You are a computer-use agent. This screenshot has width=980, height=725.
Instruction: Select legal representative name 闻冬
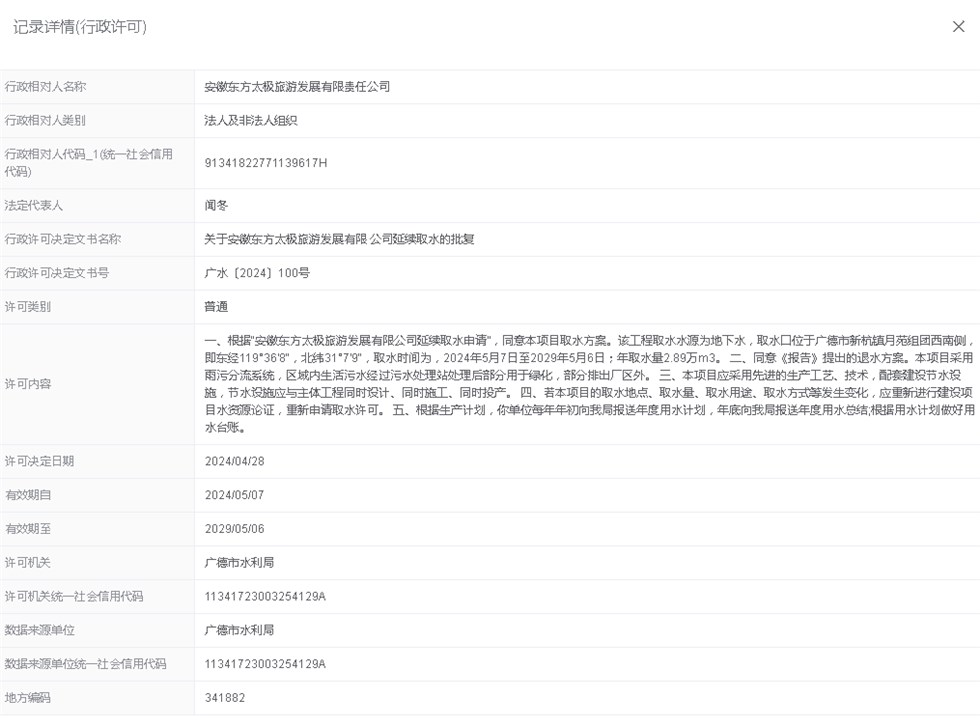click(x=216, y=206)
